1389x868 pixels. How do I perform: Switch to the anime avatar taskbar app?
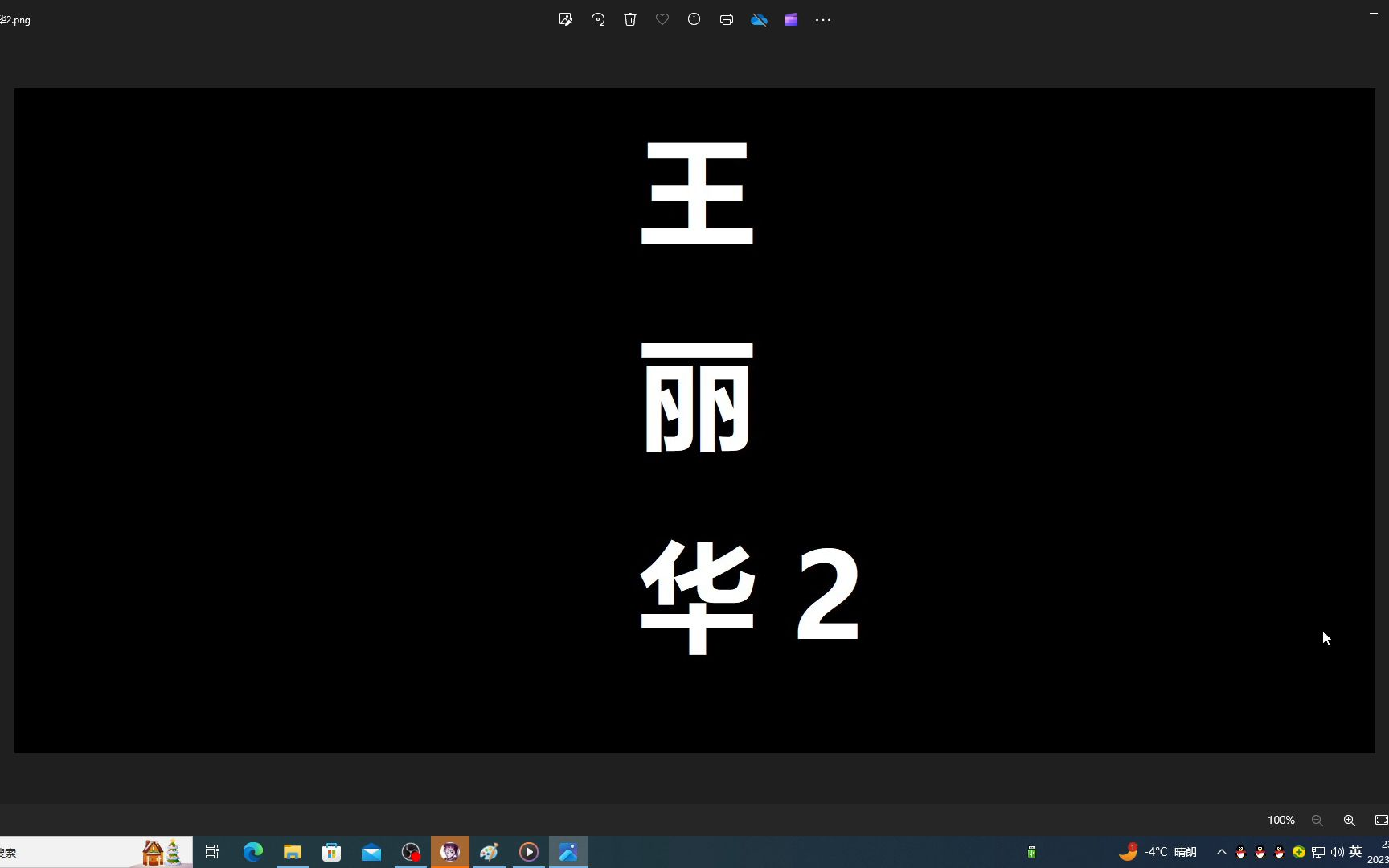tap(450, 852)
